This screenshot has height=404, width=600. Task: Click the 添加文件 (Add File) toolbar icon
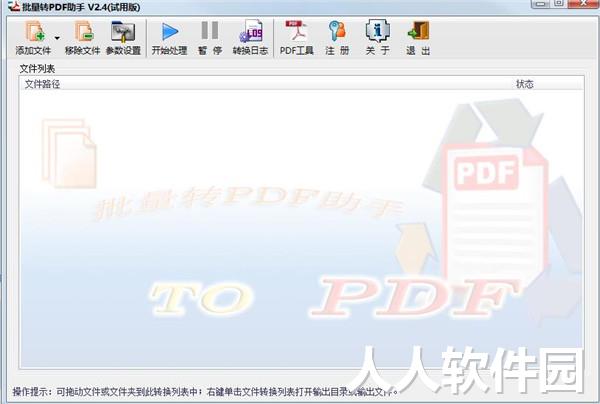[x=34, y=37]
